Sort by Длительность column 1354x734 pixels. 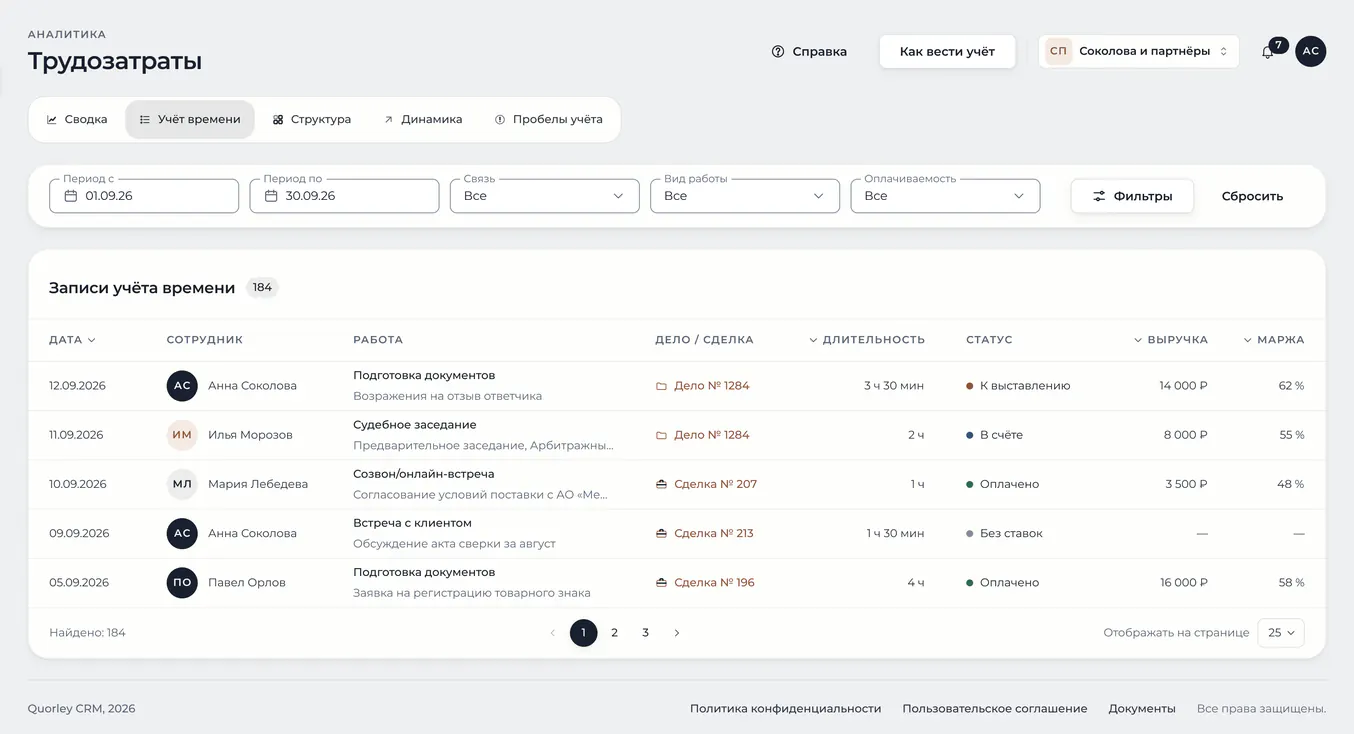coord(867,340)
